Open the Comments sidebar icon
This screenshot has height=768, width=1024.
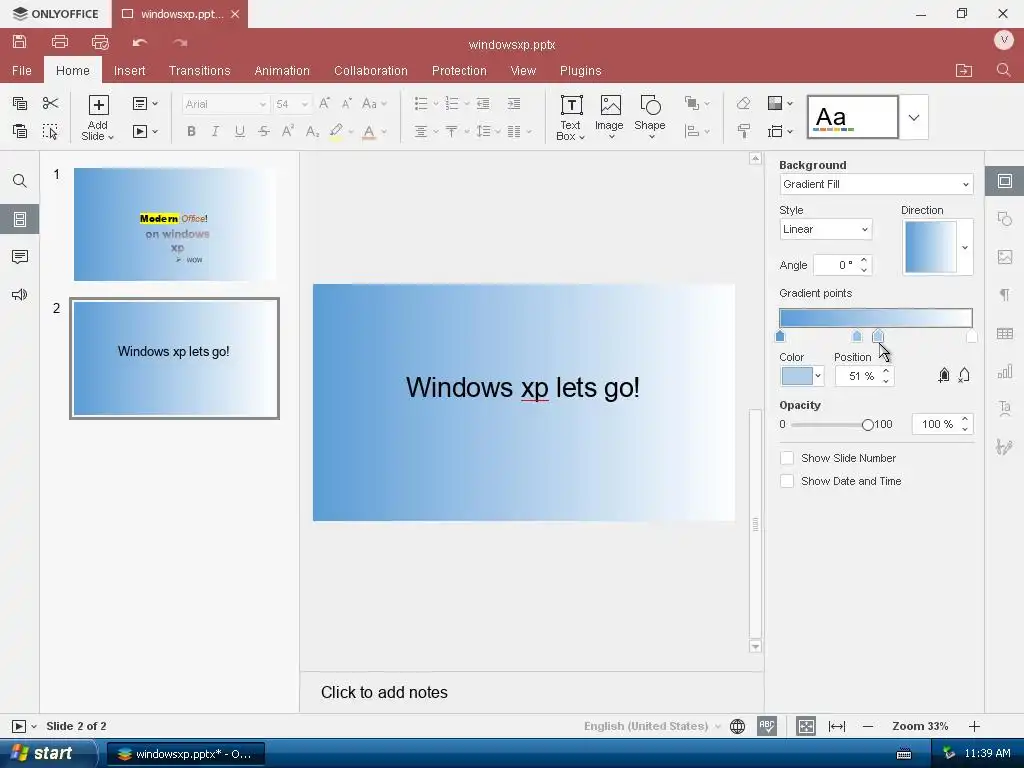click(x=20, y=257)
